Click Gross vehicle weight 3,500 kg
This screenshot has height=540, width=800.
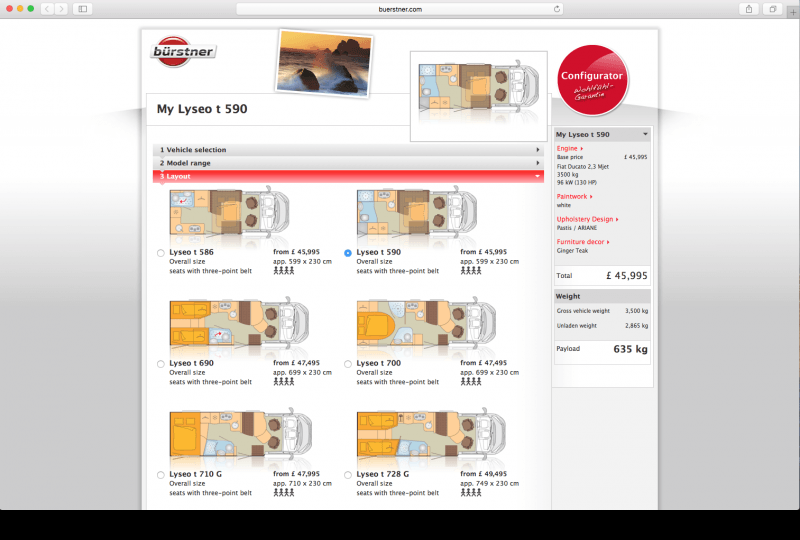(x=602, y=310)
